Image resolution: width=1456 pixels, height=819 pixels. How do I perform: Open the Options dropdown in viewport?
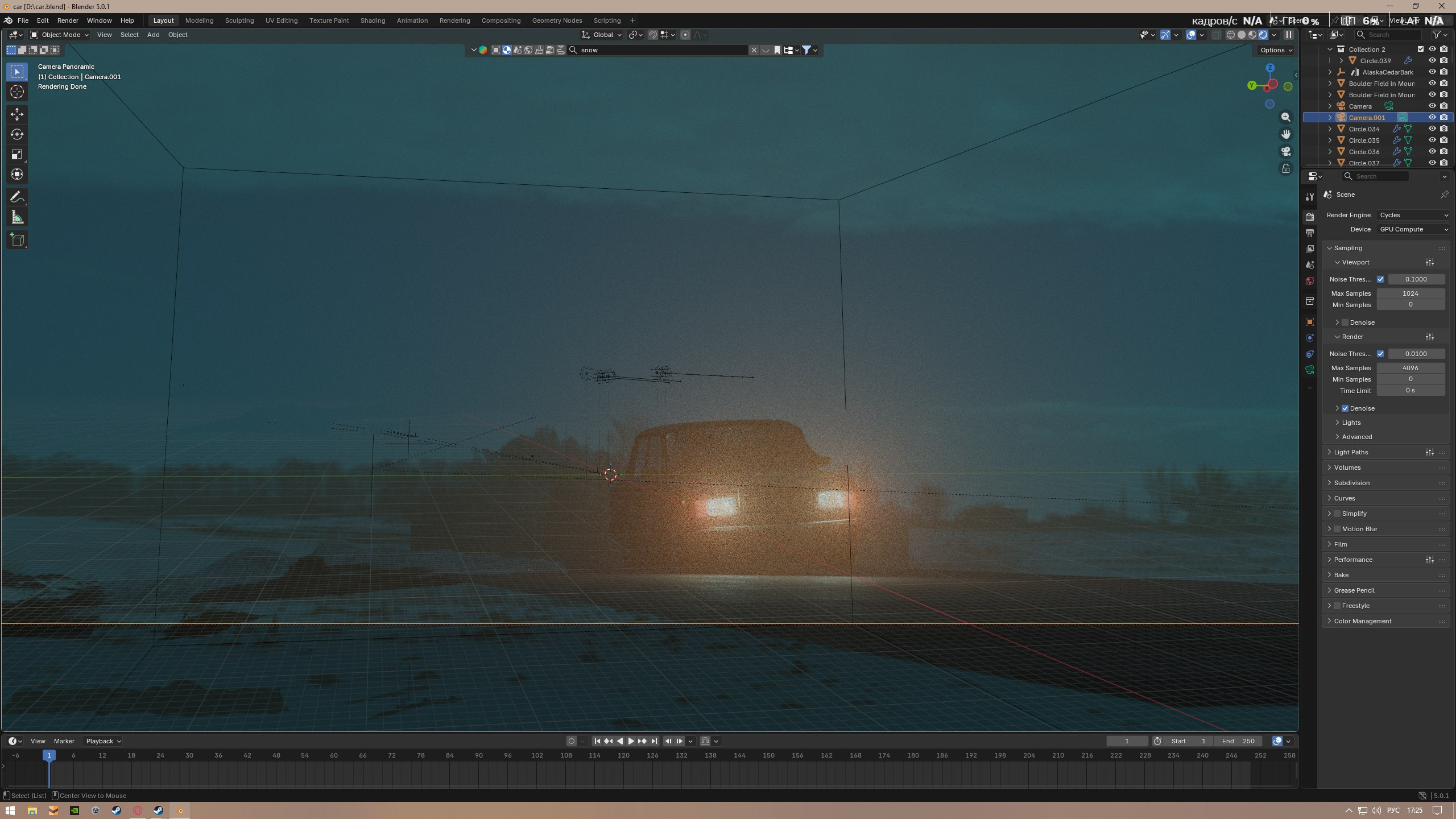1276,50
